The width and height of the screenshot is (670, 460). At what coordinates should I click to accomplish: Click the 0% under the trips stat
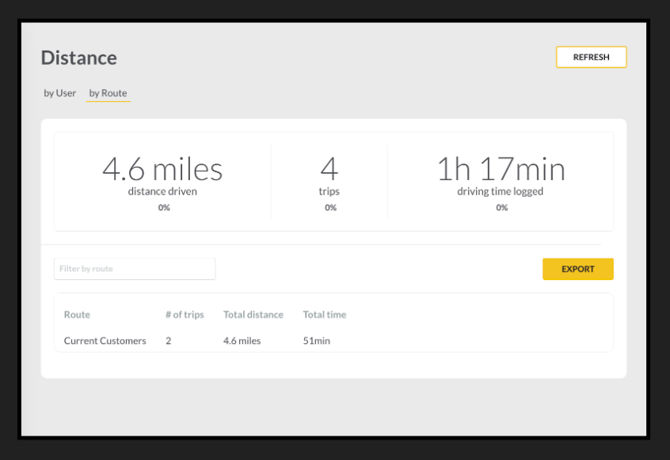[331, 208]
